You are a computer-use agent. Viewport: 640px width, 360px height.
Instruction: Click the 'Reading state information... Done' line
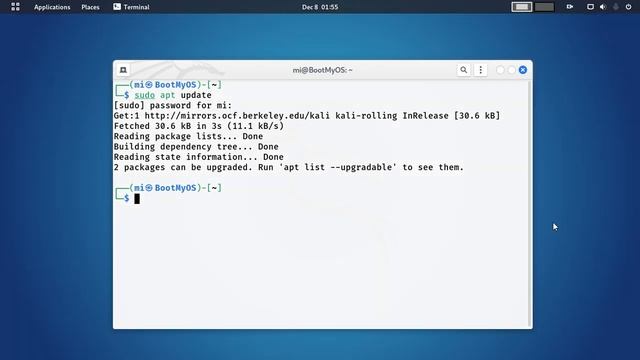[198, 157]
